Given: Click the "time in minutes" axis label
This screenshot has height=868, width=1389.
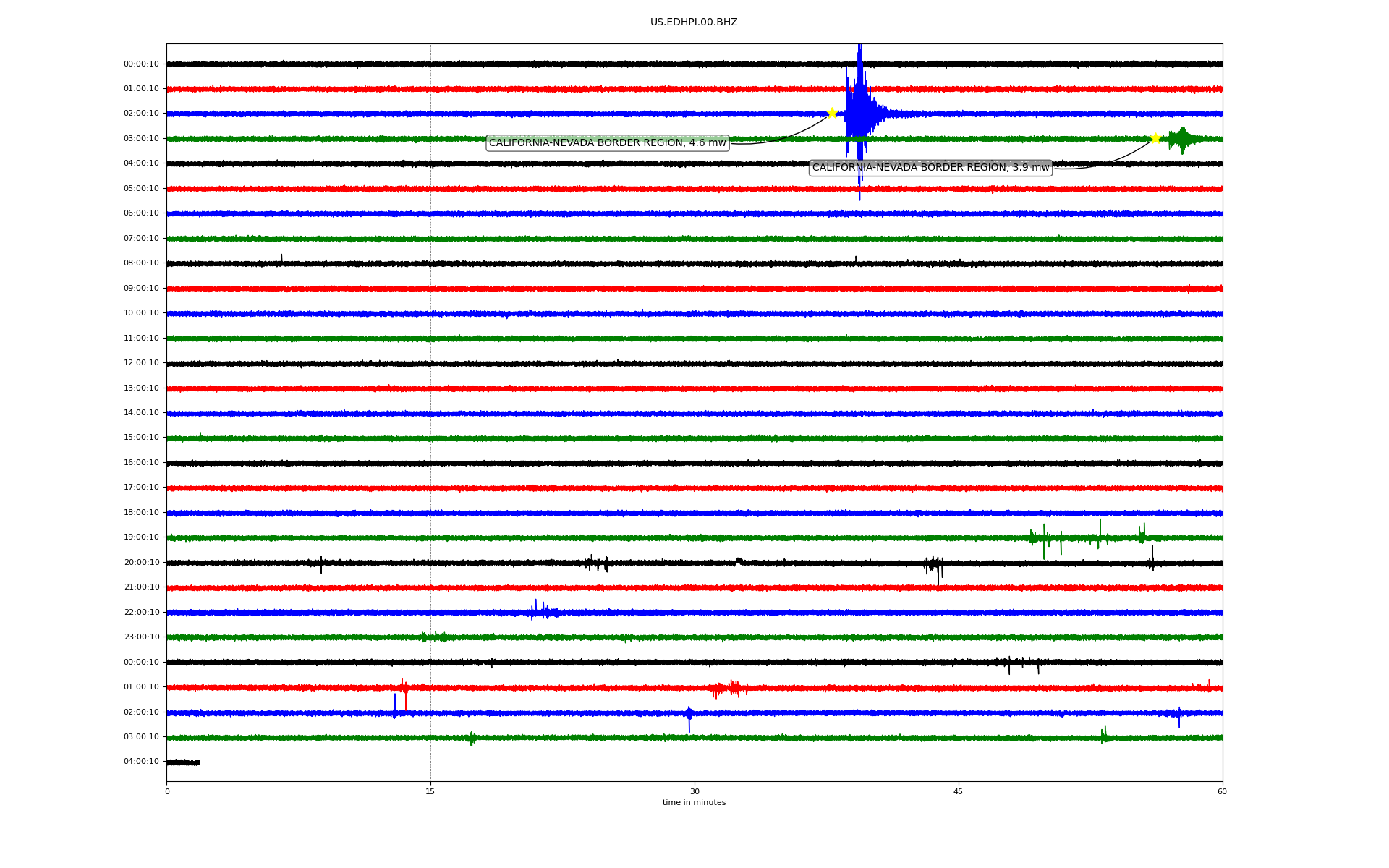Looking at the screenshot, I should 694,803.
